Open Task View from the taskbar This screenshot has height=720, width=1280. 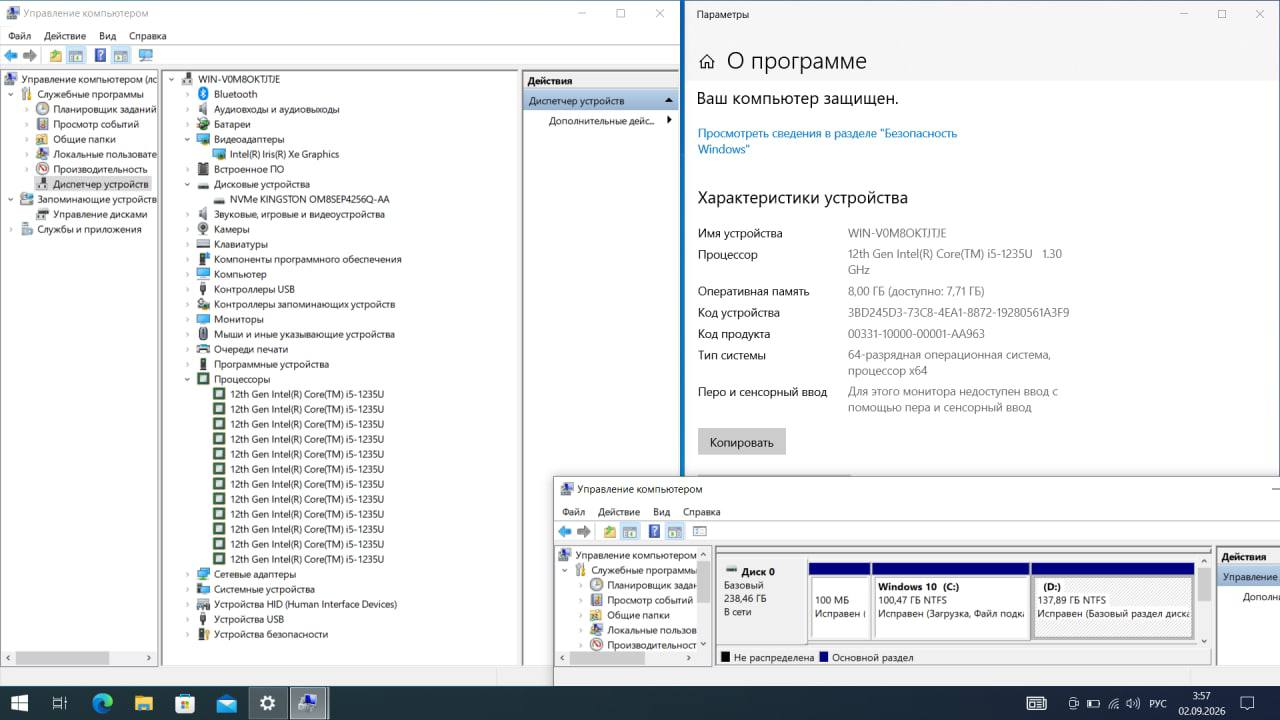(x=60, y=703)
